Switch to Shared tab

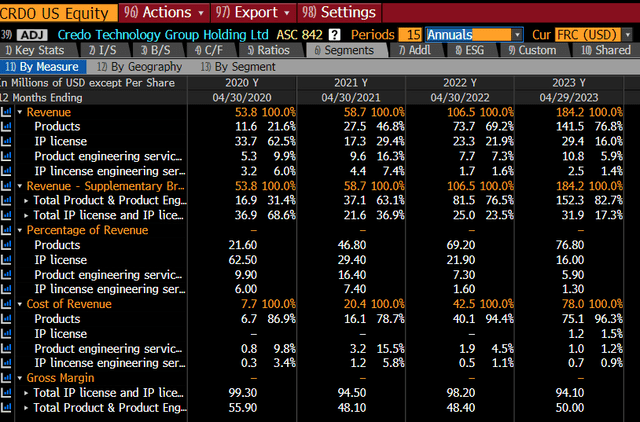point(606,50)
